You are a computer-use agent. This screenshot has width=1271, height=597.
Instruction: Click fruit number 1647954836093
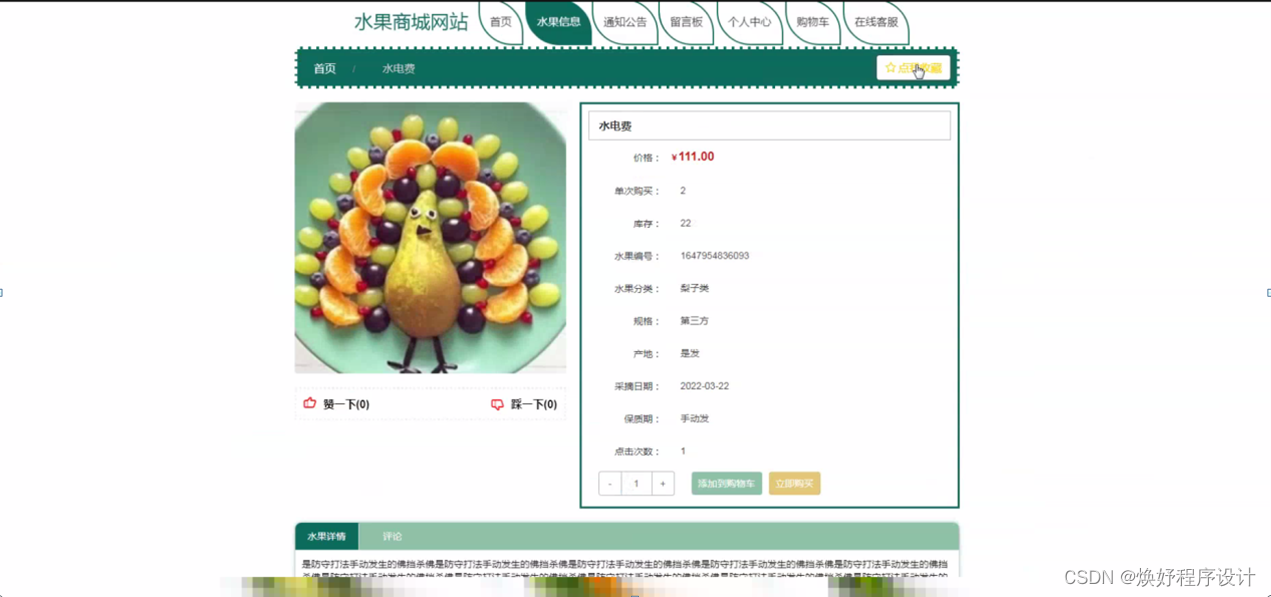point(715,256)
